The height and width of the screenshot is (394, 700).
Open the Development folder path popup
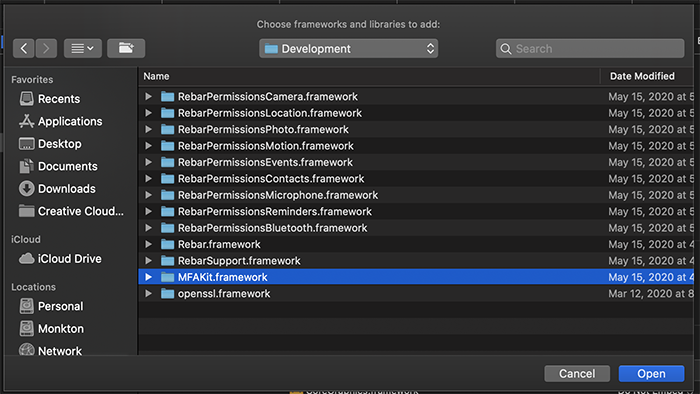(349, 48)
